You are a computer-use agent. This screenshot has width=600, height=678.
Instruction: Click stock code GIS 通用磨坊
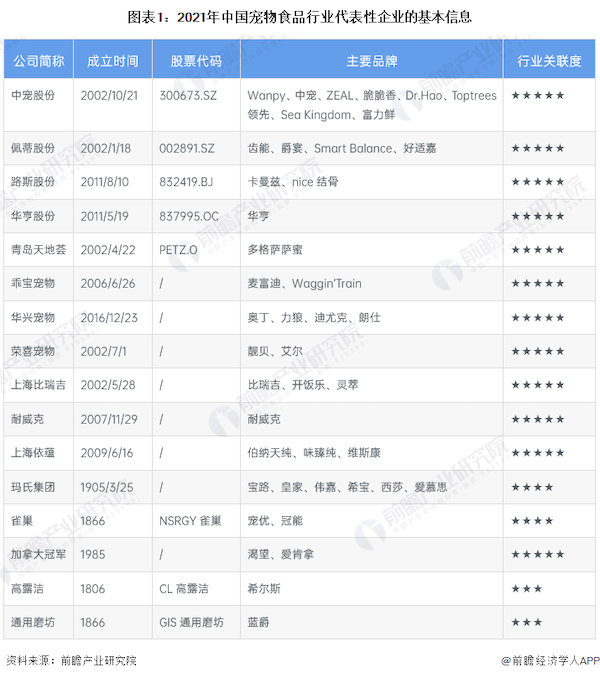pyautogui.click(x=191, y=622)
